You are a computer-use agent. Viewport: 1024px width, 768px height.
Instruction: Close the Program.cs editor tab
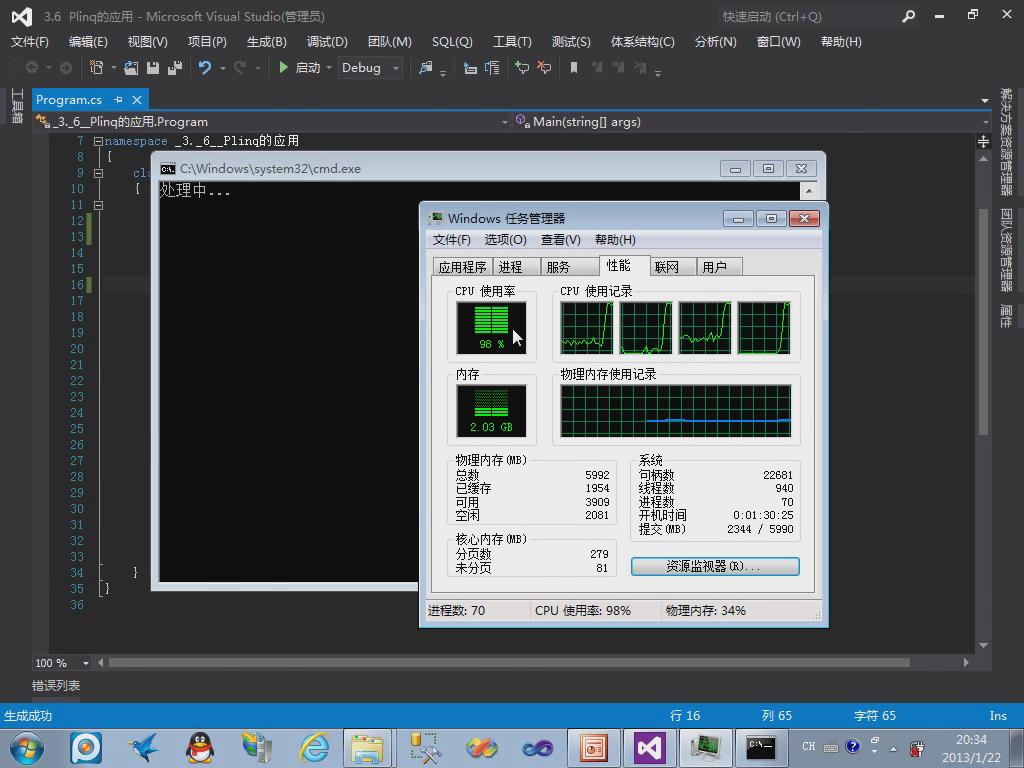pyautogui.click(x=137, y=100)
